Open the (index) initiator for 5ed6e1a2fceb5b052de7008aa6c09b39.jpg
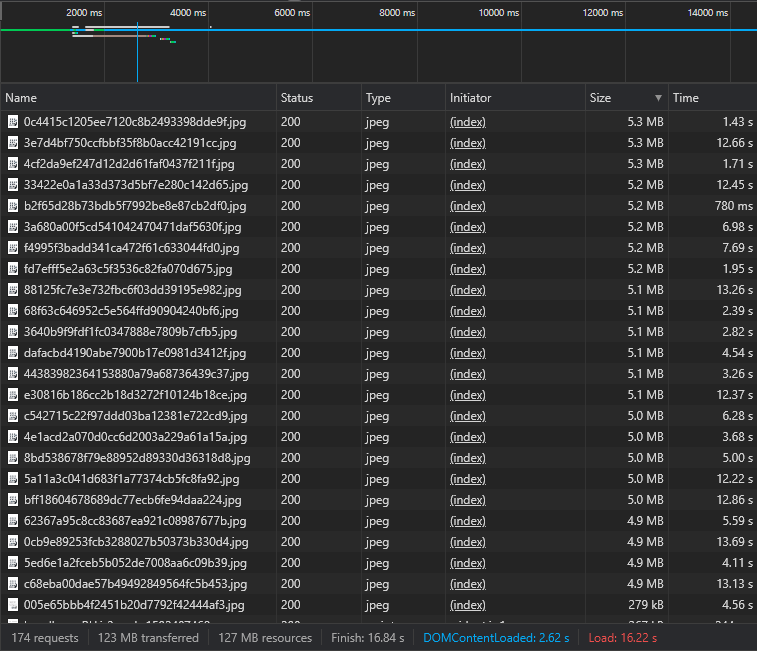 (x=467, y=563)
